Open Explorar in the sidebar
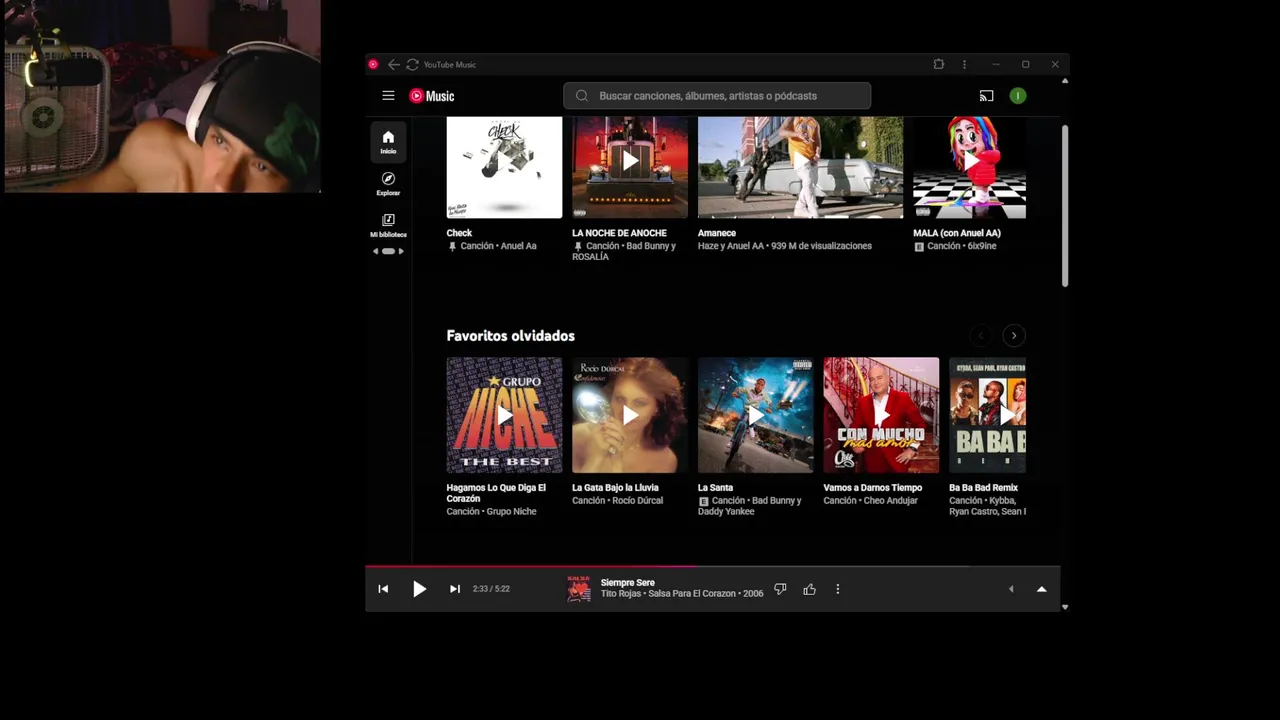The width and height of the screenshot is (1280, 720). [x=388, y=184]
